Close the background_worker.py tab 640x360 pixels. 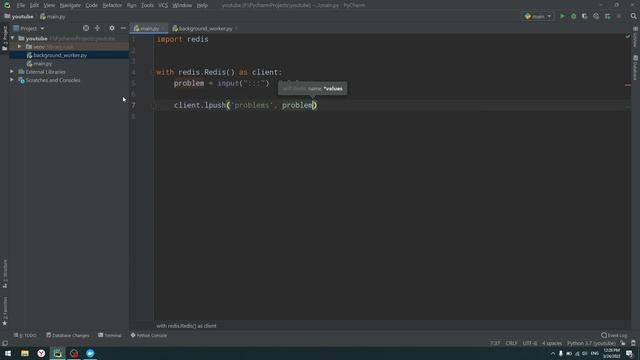pos(236,29)
